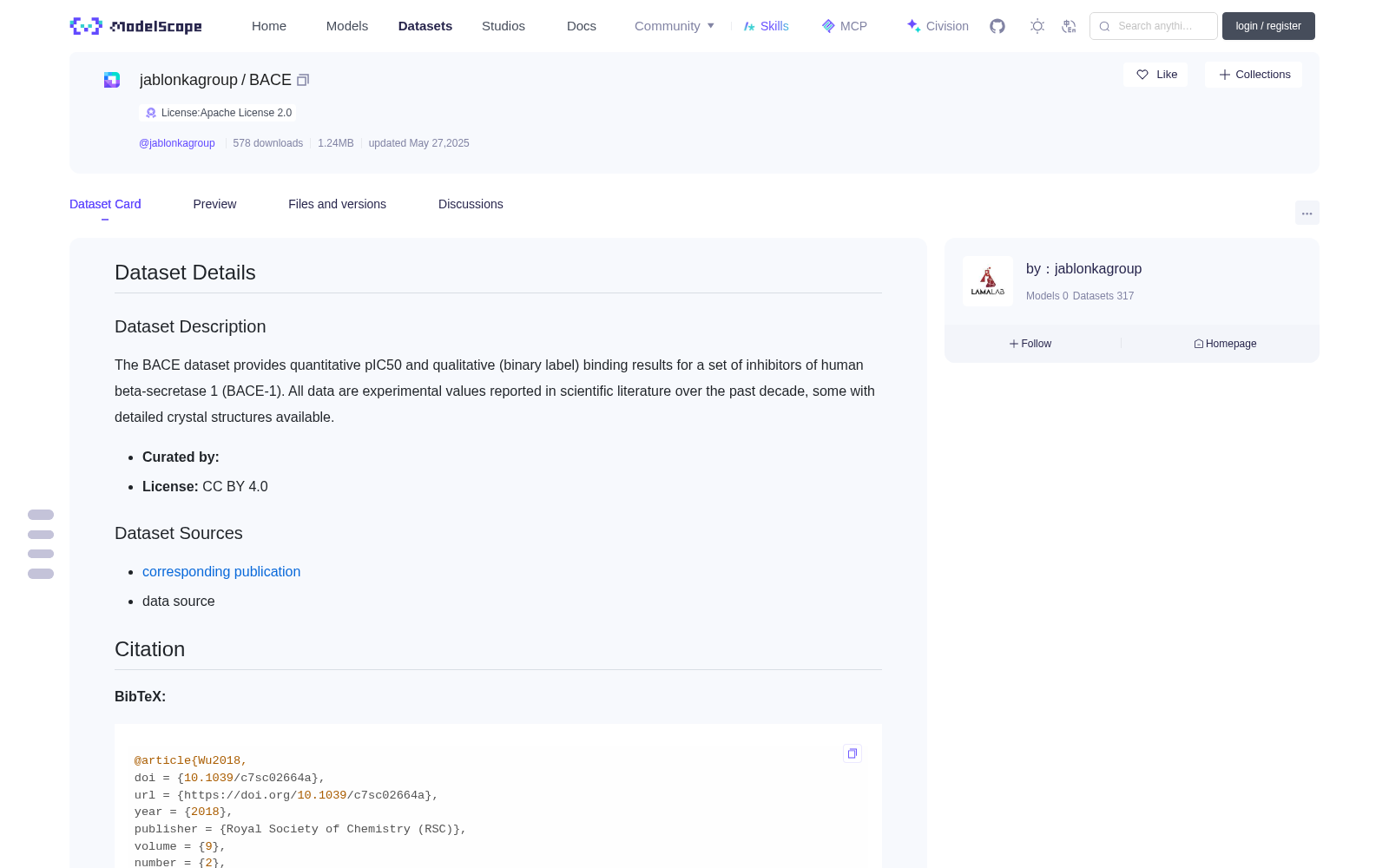This screenshot has height=868, width=1389.
Task: Select the Dataset Card tab
Action: (x=105, y=204)
